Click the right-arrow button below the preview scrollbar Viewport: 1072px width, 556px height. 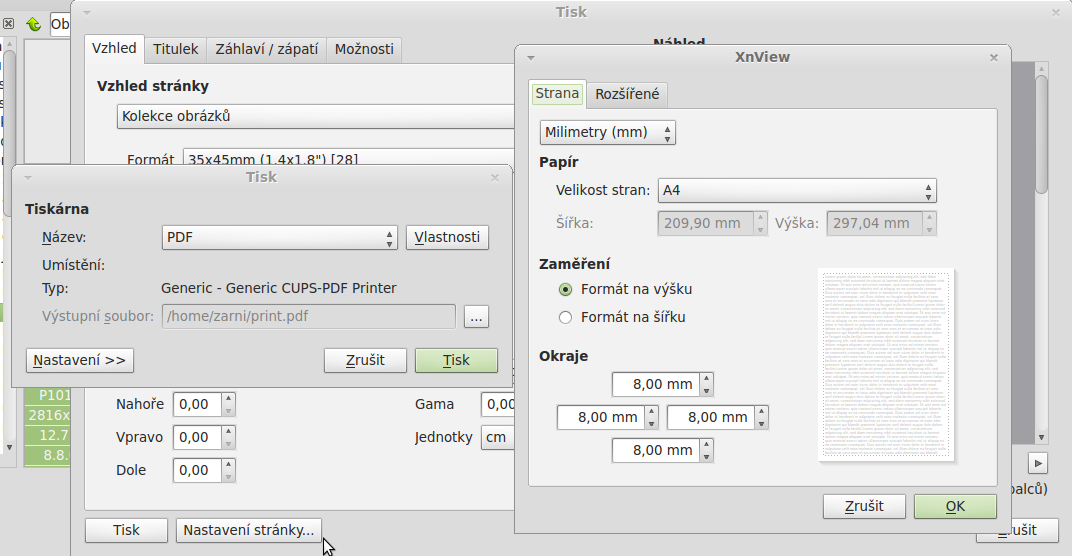[x=1039, y=463]
